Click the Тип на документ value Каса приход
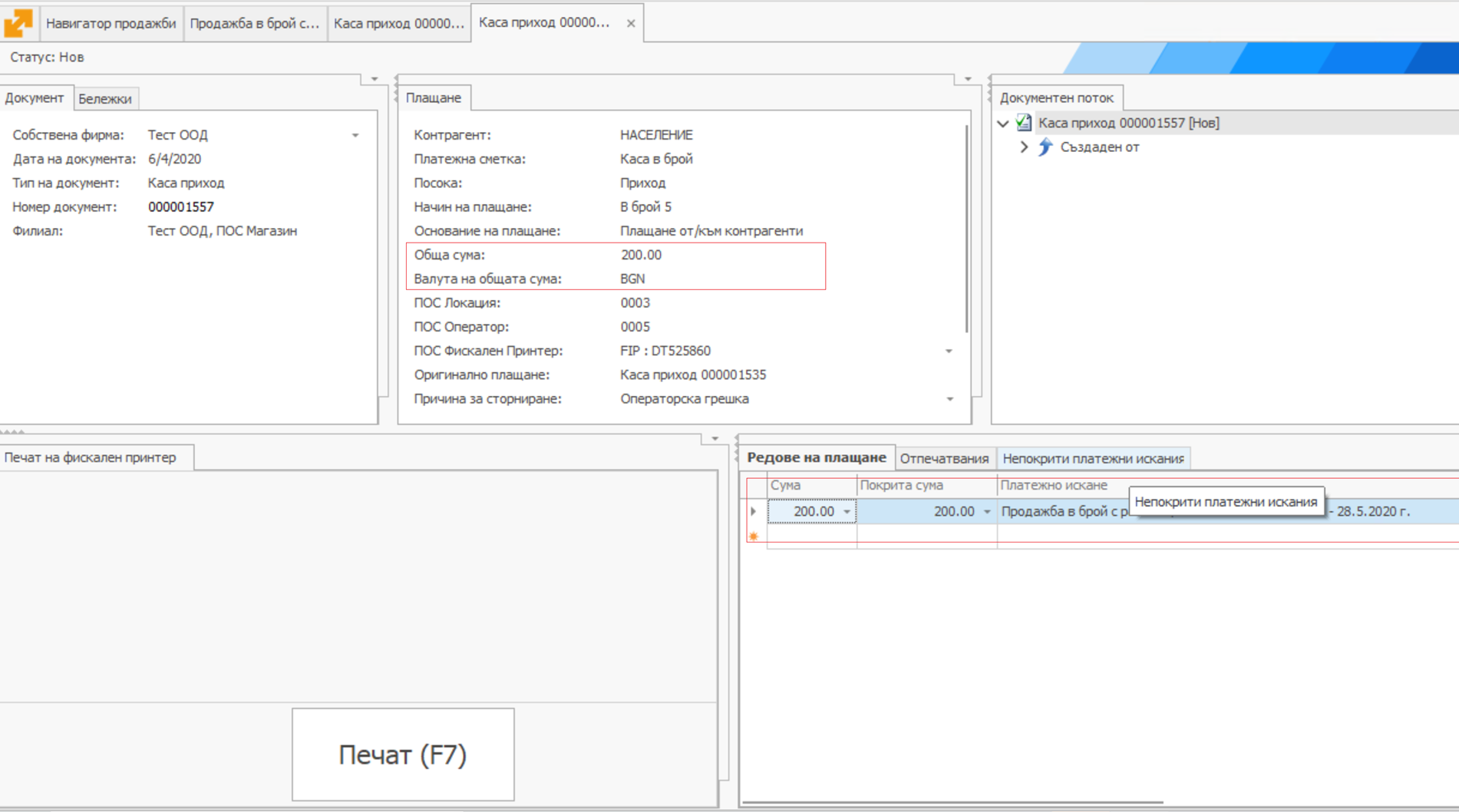The height and width of the screenshot is (812, 1459). point(186,183)
